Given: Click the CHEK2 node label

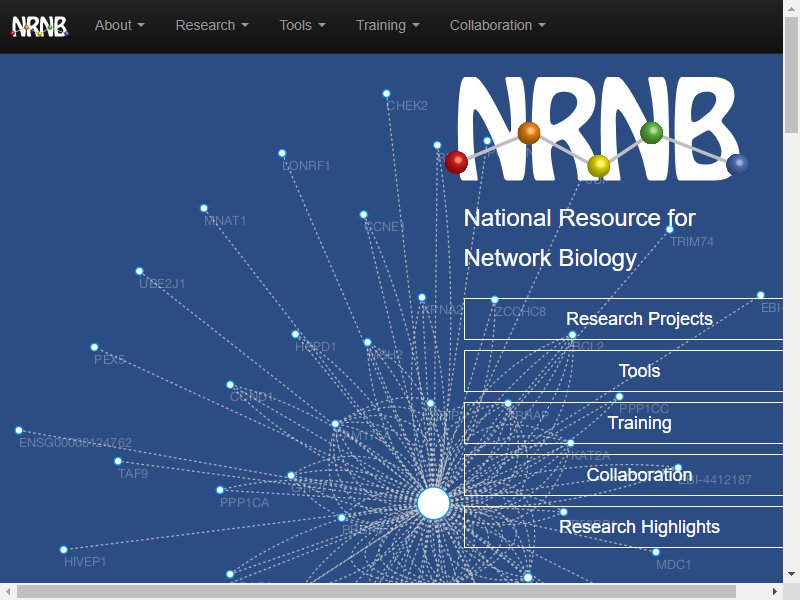Looking at the screenshot, I should click(x=407, y=106).
